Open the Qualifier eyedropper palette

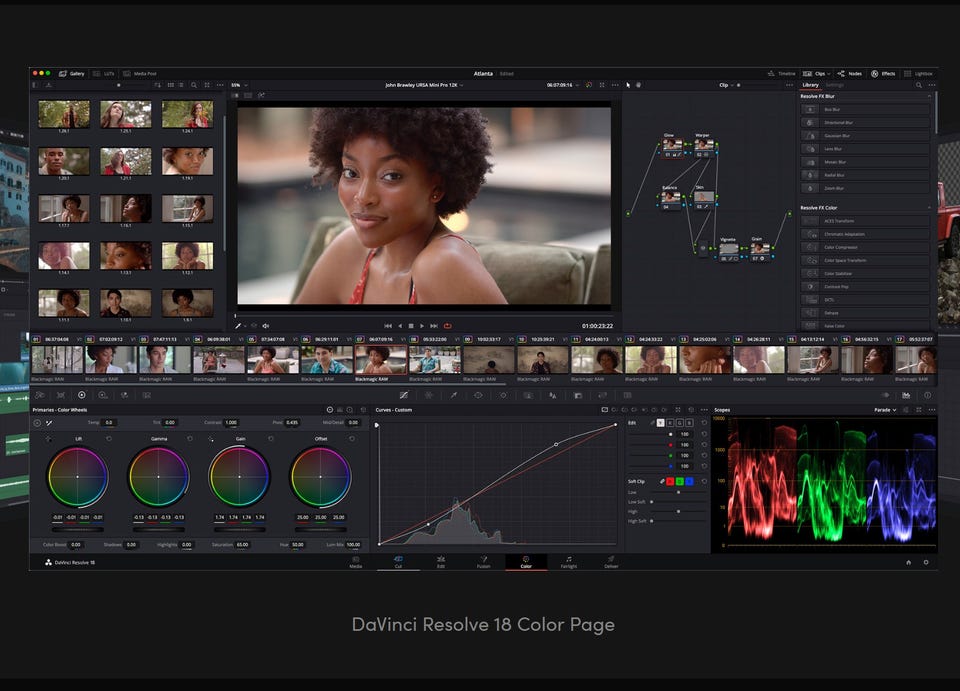(x=454, y=395)
